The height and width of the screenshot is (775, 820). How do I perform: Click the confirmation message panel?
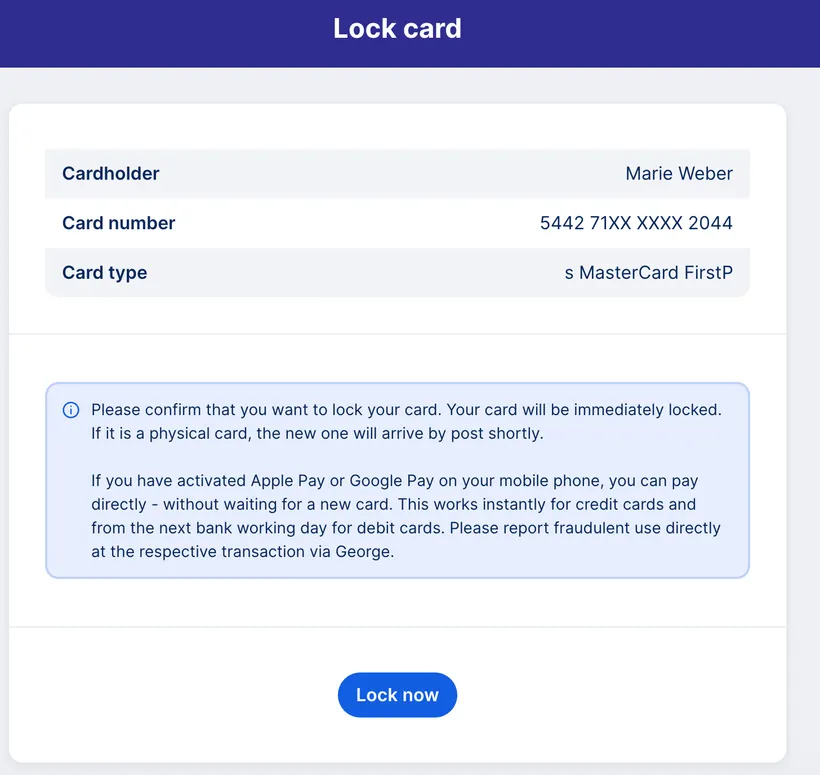(397, 480)
